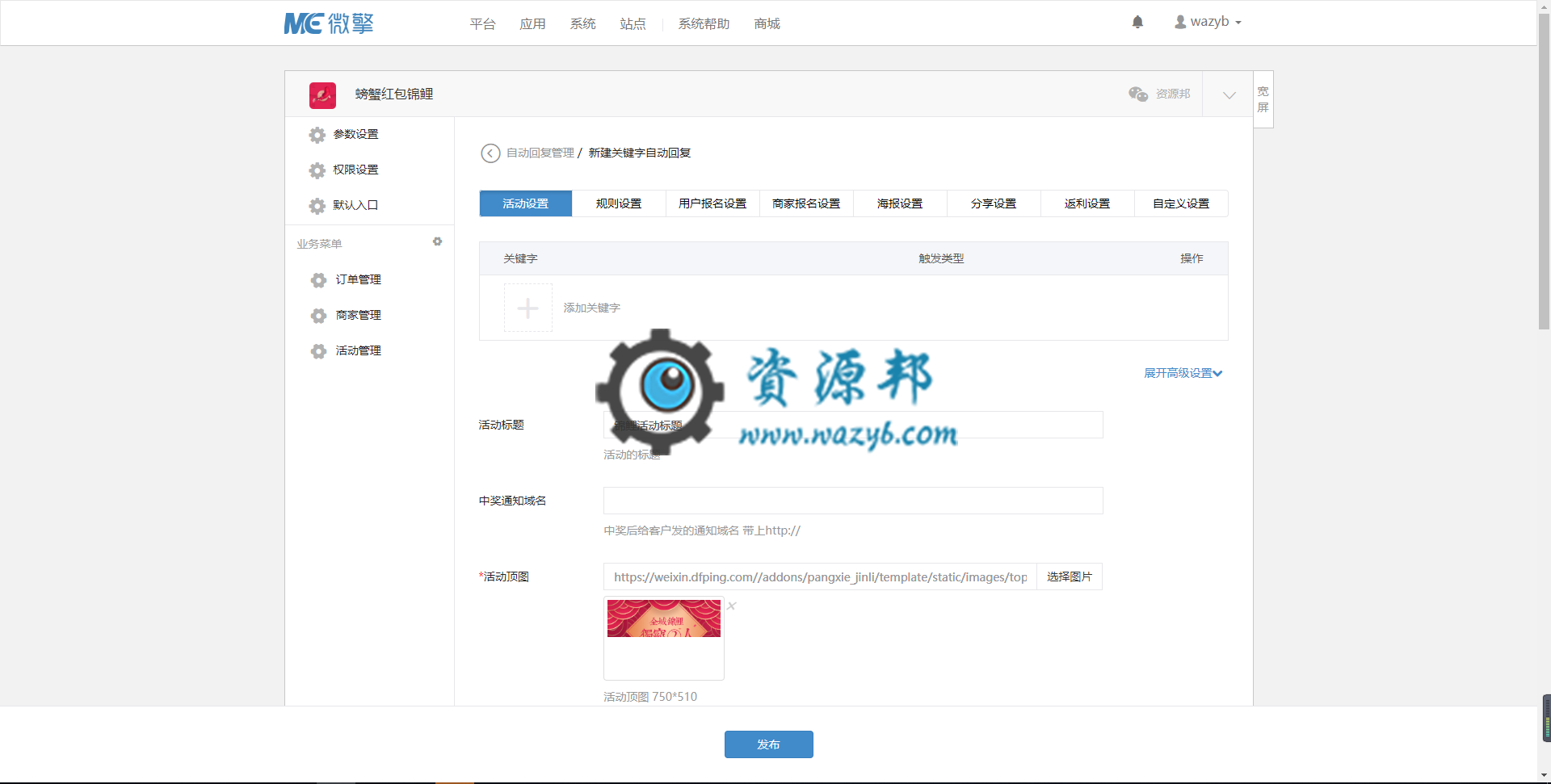The image size is (1551, 784).
Task: Open 活动管理 in sidebar
Action: (x=358, y=351)
